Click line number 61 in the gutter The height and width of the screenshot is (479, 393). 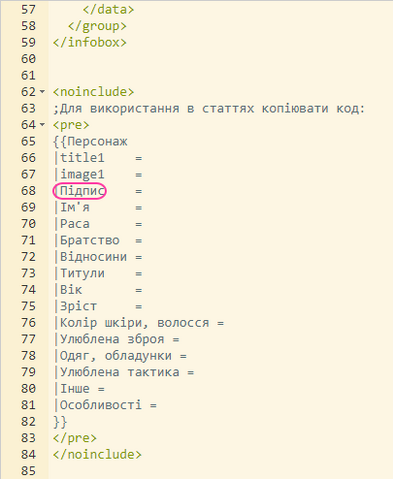(x=28, y=75)
